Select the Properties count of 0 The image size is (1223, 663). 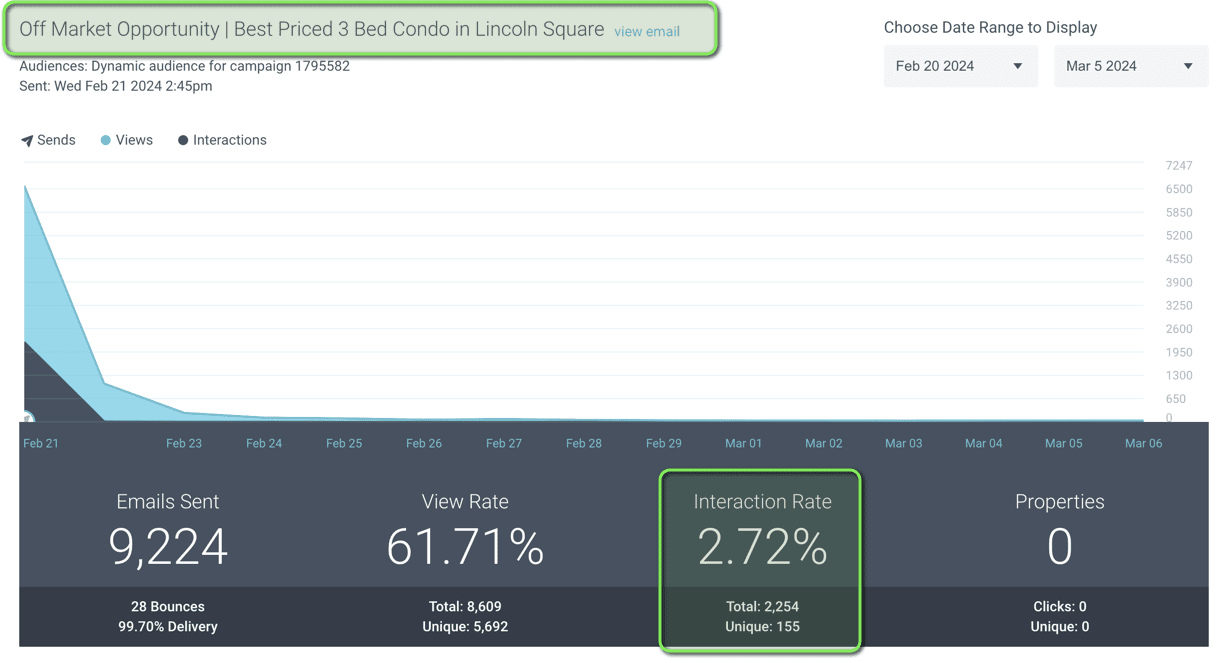pos(1059,546)
